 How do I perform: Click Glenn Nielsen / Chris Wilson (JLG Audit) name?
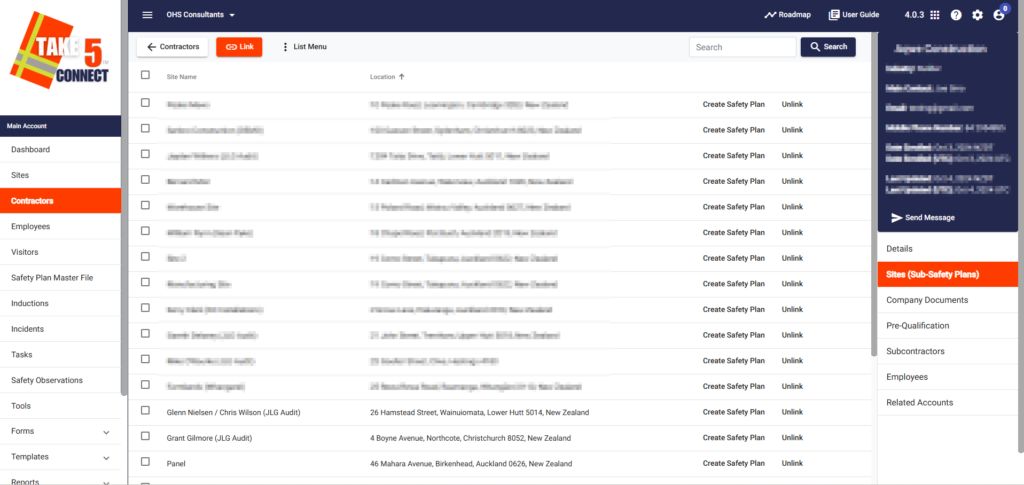tap(234, 413)
